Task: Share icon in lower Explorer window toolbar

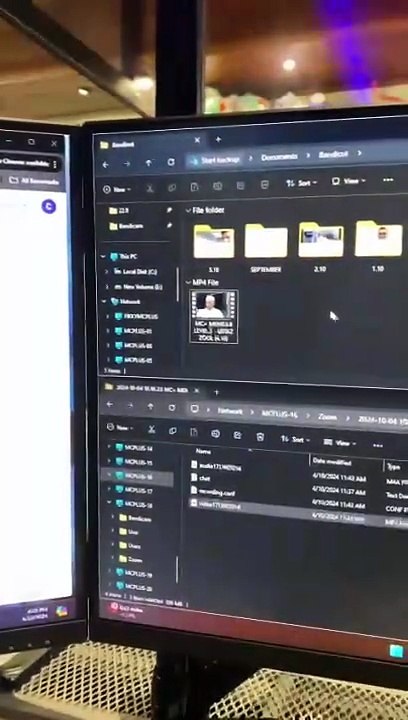Action: 237,435
